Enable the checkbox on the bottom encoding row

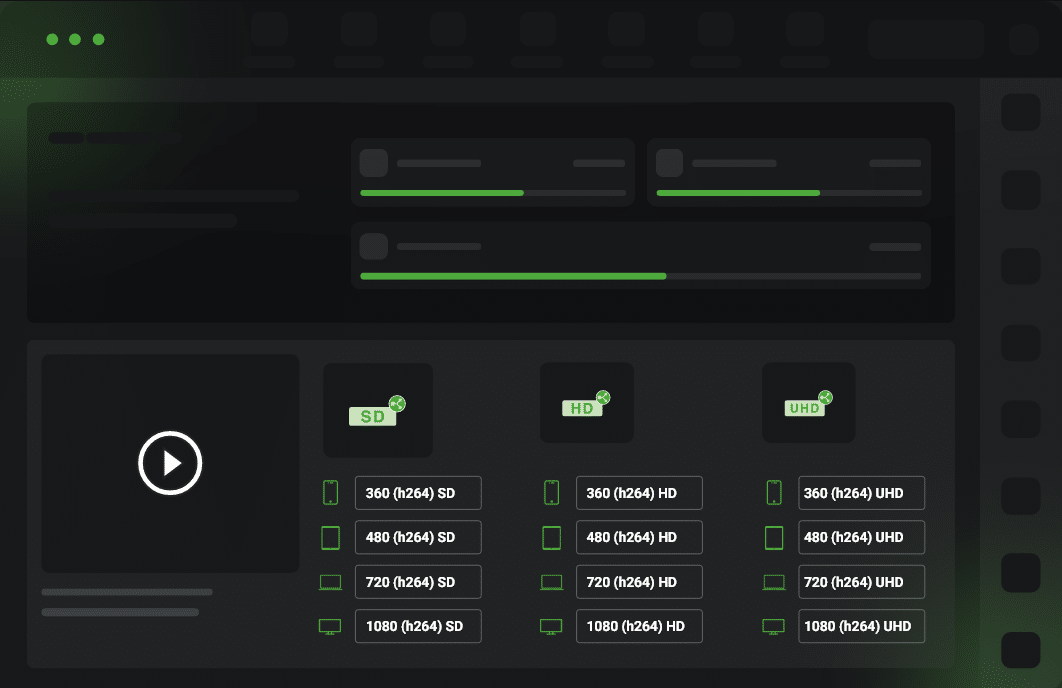point(373,246)
